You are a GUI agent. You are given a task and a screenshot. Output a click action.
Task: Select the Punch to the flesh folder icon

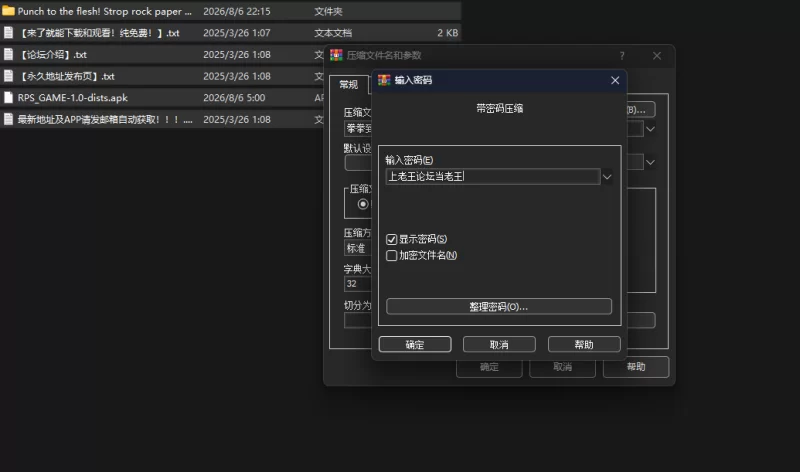point(8,11)
